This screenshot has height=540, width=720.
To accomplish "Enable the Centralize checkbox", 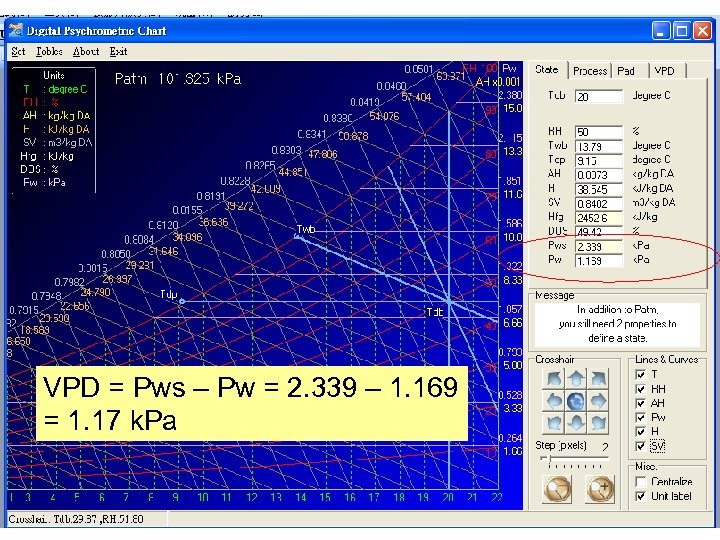I will tap(640, 482).
